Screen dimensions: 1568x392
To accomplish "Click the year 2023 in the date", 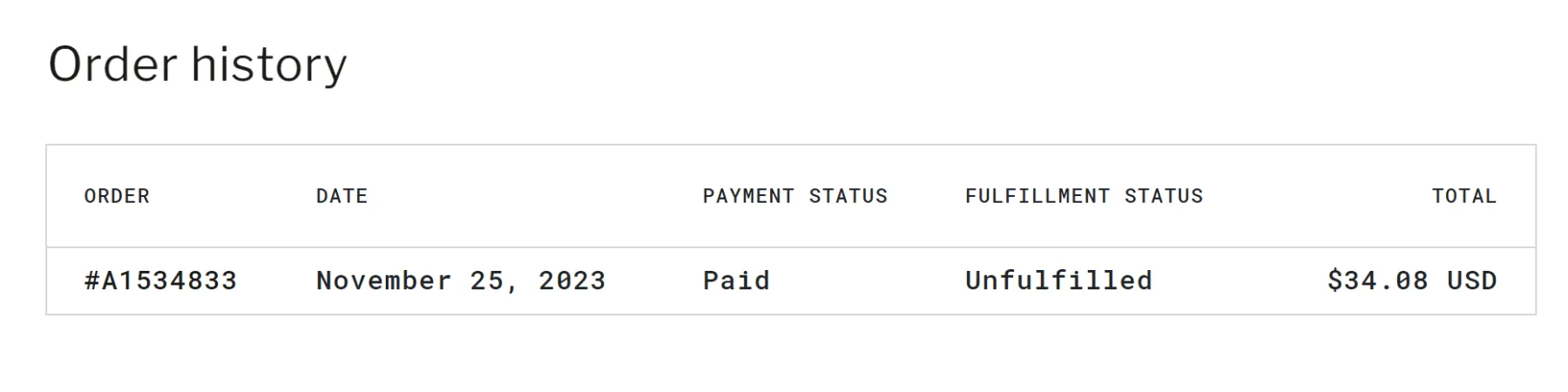I will pyautogui.click(x=571, y=280).
